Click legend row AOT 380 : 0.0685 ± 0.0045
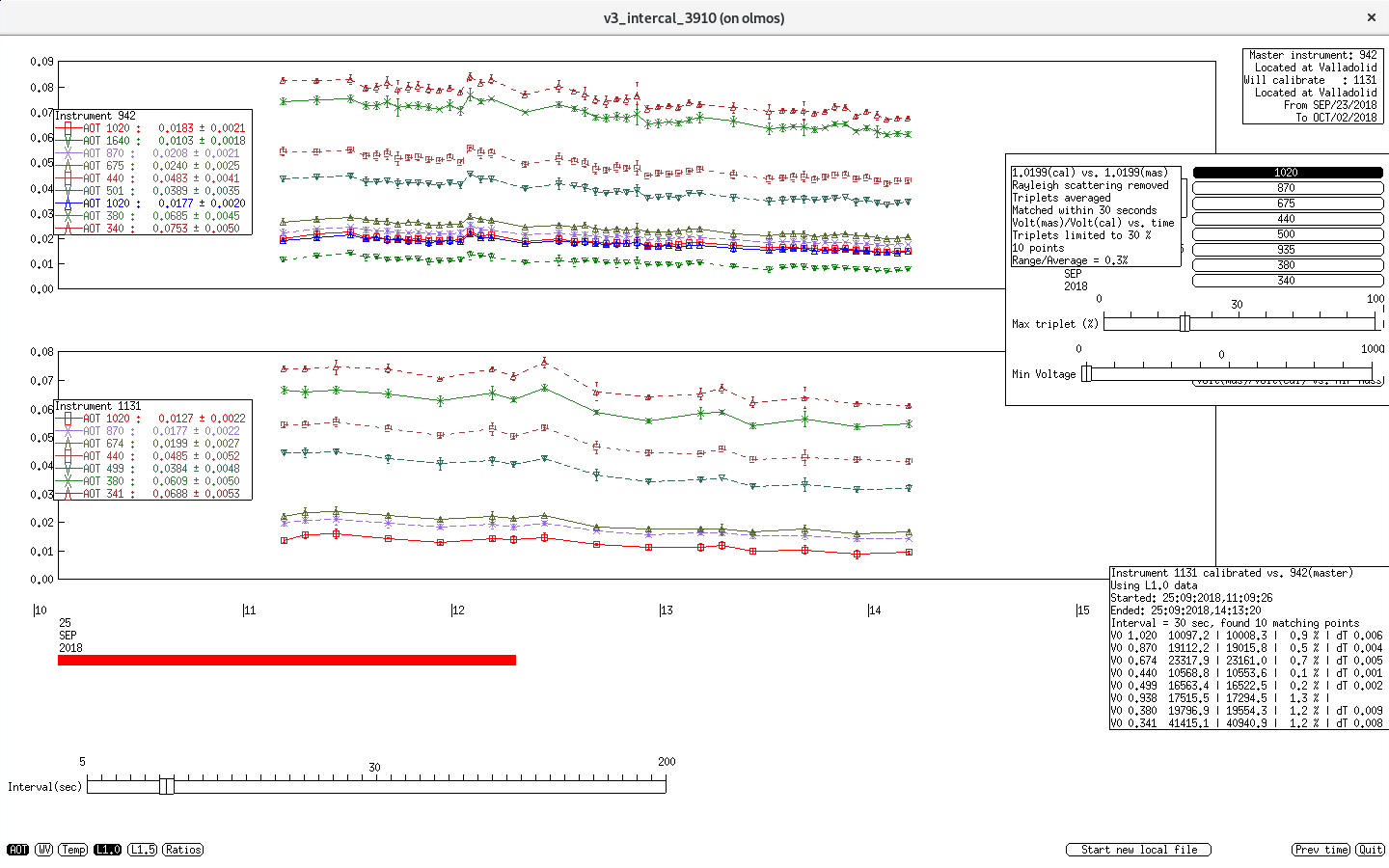 [152, 216]
